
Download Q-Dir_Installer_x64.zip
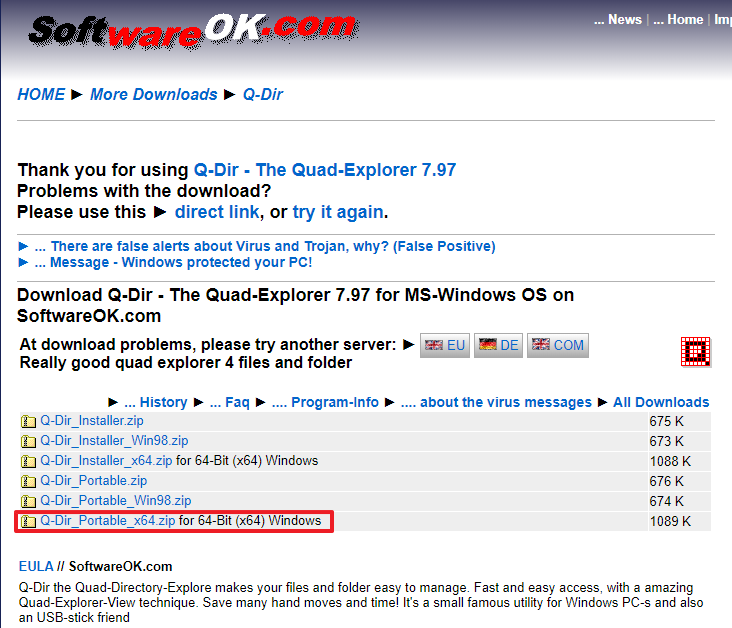click(x=106, y=461)
